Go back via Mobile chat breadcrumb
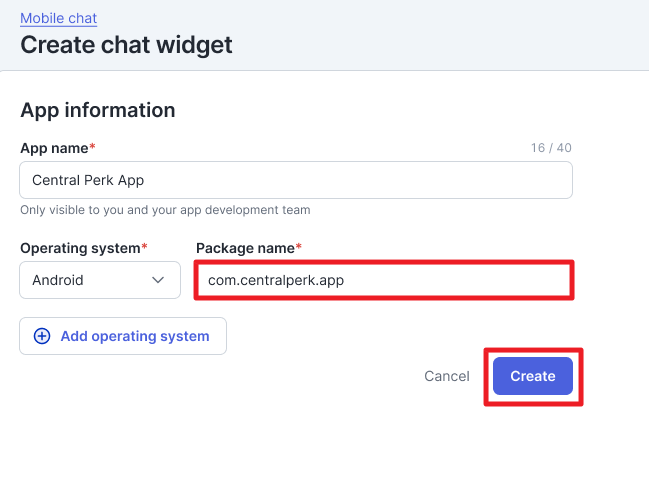The height and width of the screenshot is (479, 649). (58, 18)
